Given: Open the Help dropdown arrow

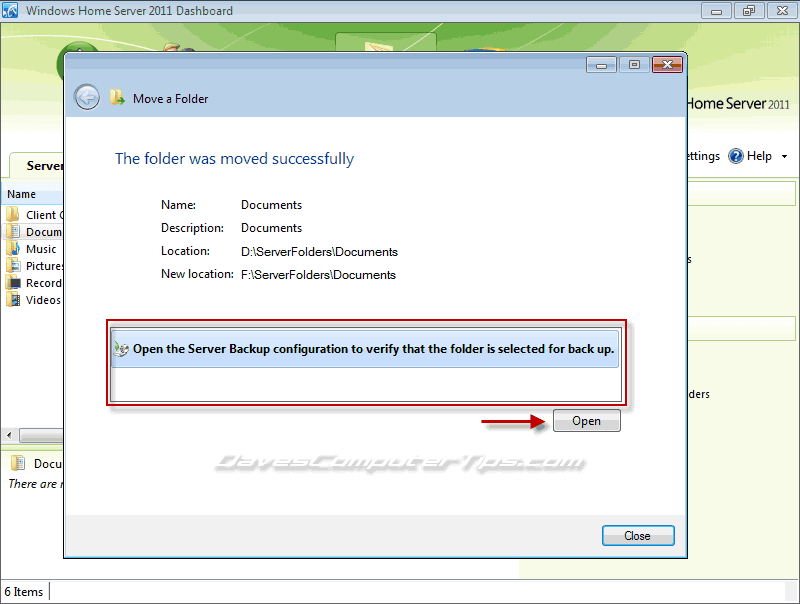Looking at the screenshot, I should click(785, 157).
